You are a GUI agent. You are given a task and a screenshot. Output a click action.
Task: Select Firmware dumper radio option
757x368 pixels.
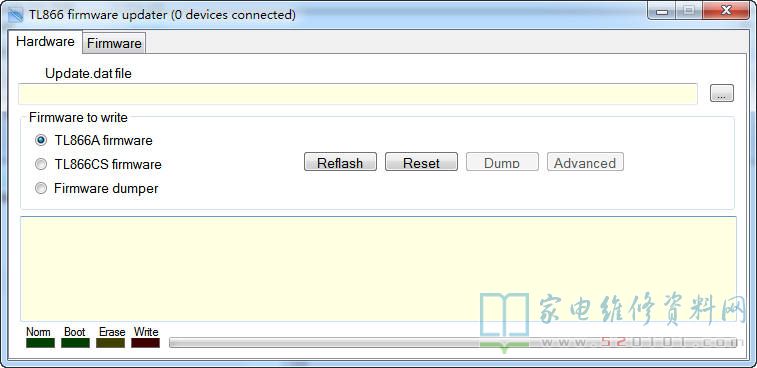pos(97,188)
